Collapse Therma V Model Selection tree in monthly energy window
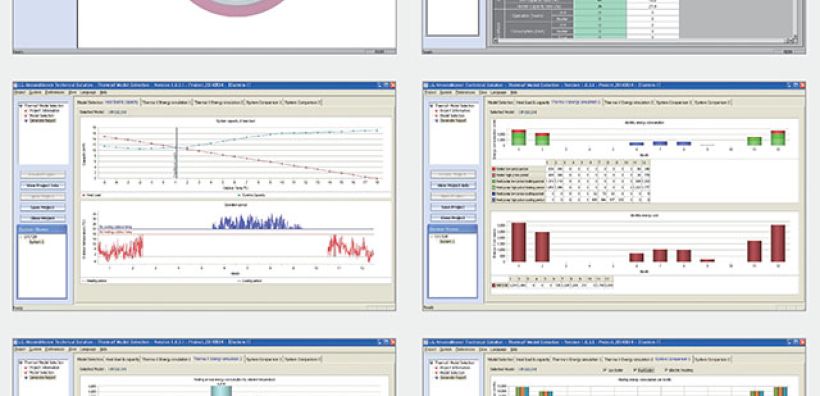Screen dimensions: 820x396 431,106
